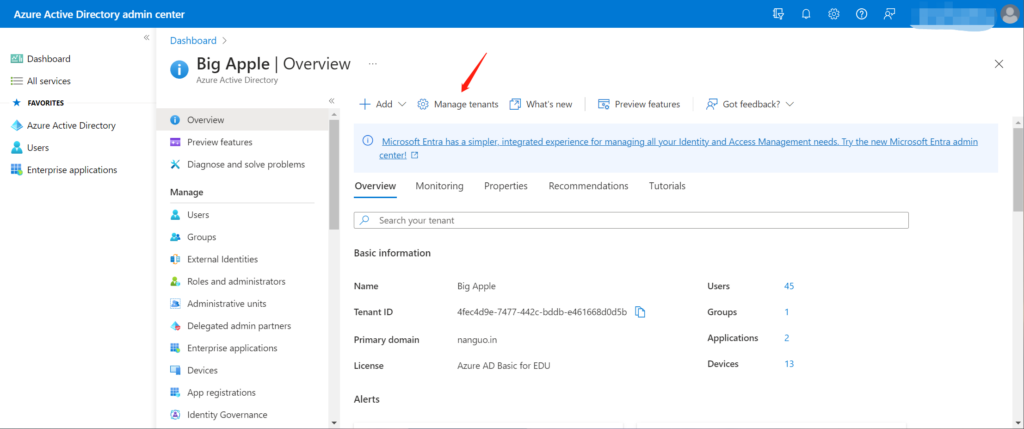Open Devices count link 13

789,364
